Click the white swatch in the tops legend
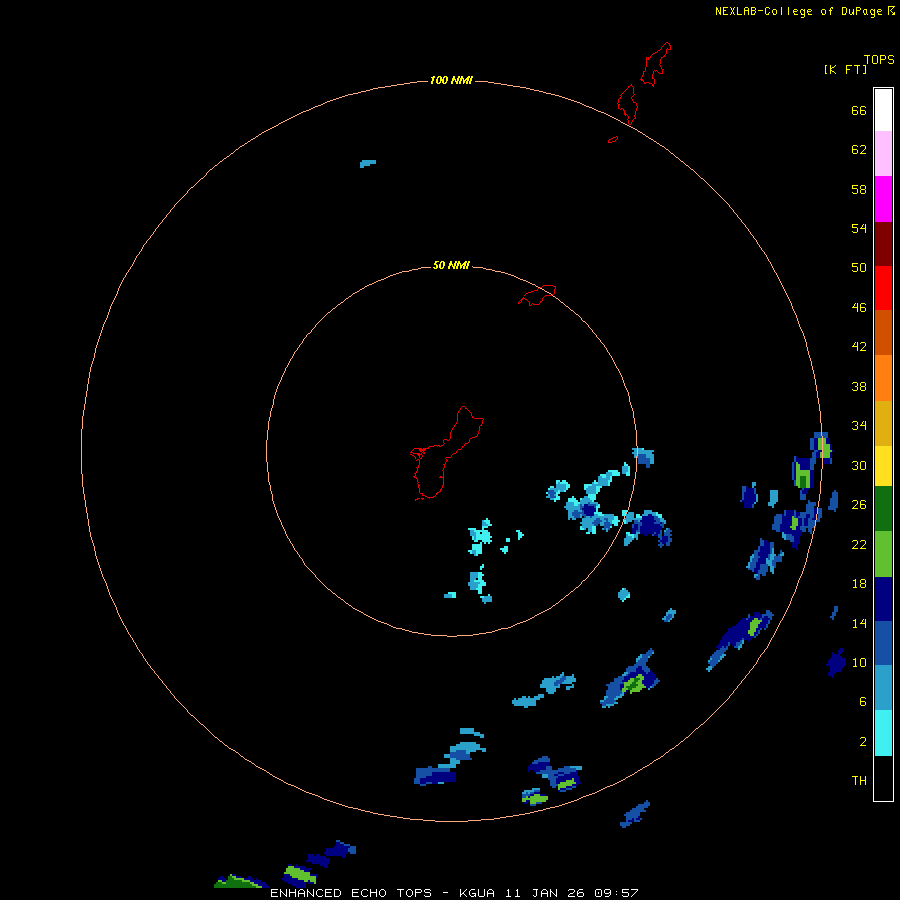This screenshot has height=900, width=900. coord(883,110)
